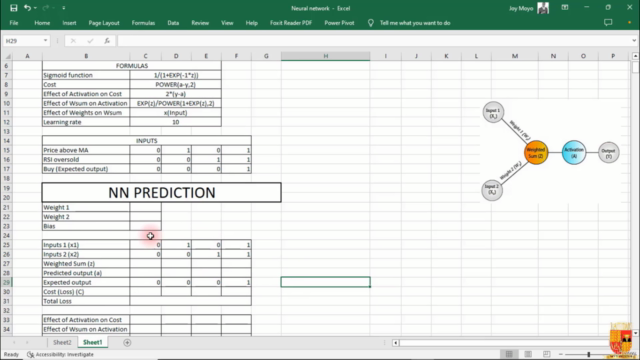This screenshot has width=640, height=360.
Task: Click the Learning rate value 10 cell
Action: pyautogui.click(x=176, y=122)
